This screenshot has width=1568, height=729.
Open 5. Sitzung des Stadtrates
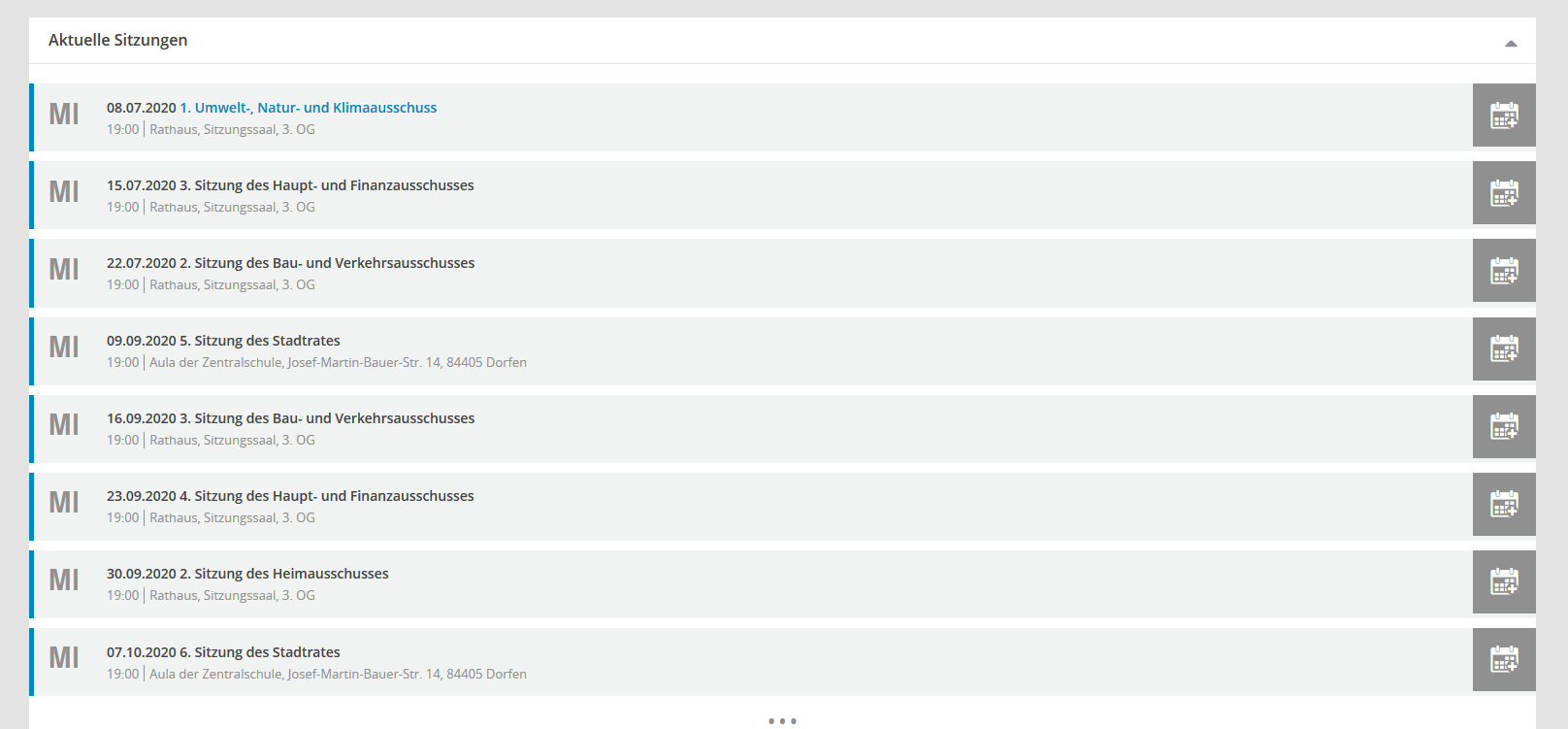click(260, 341)
